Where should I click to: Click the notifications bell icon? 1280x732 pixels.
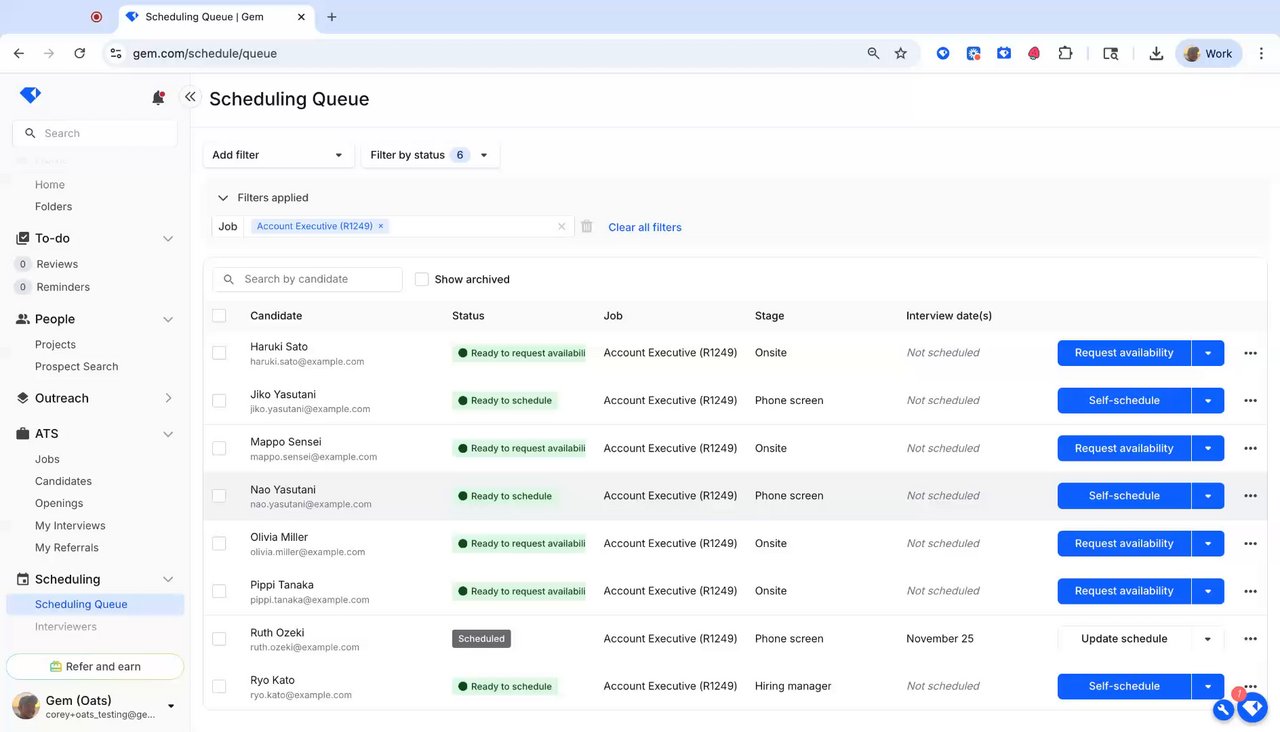pyautogui.click(x=158, y=97)
